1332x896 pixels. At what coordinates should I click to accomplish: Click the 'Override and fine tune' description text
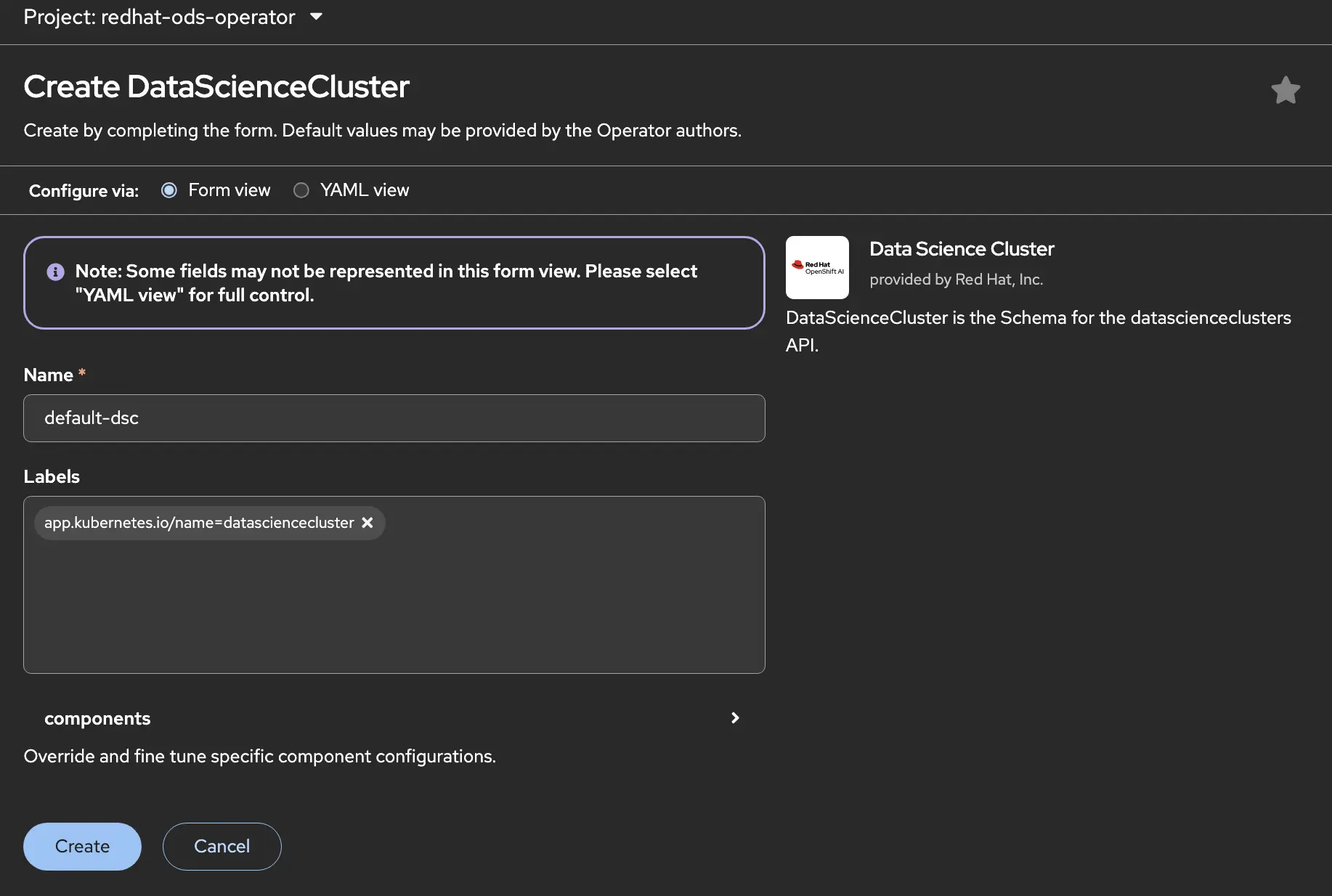(x=260, y=757)
